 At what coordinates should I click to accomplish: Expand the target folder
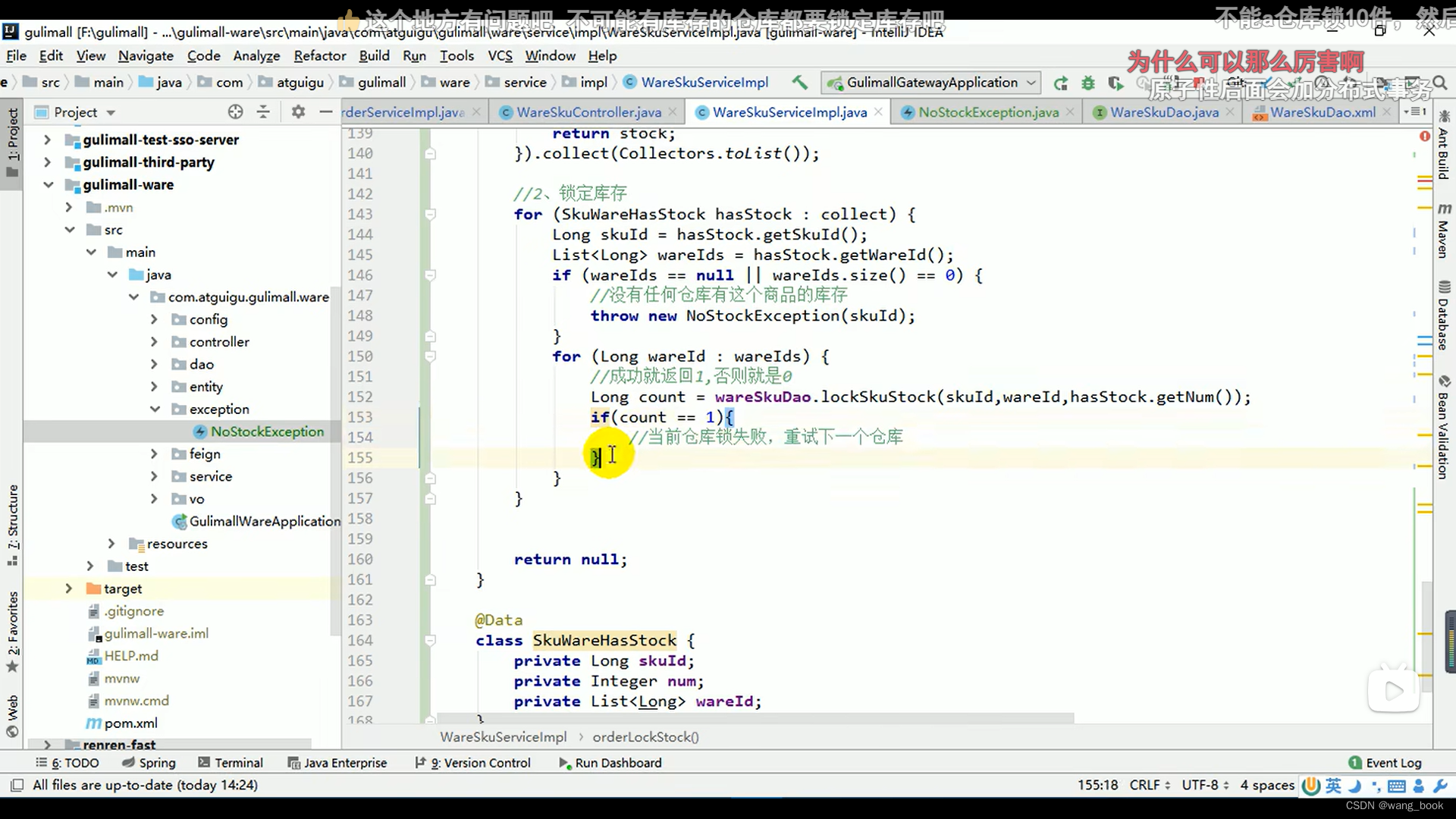(x=68, y=589)
